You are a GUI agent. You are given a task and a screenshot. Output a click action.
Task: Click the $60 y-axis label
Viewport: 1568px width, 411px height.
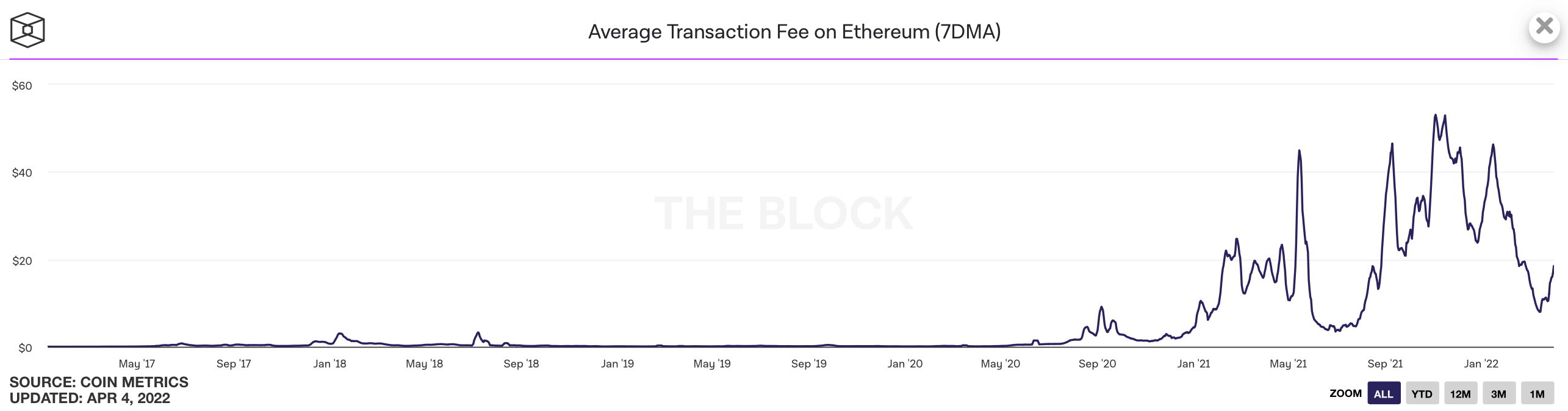(x=22, y=86)
